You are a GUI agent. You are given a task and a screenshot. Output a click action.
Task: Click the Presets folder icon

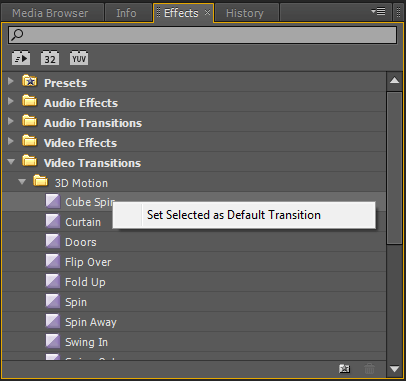point(30,81)
